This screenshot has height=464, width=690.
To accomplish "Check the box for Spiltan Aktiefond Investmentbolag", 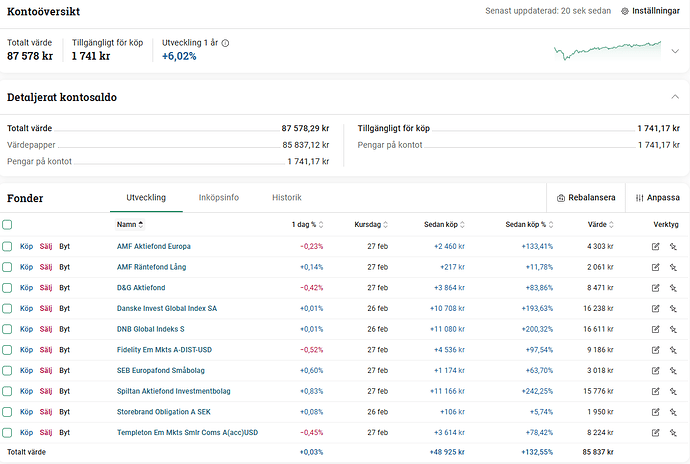I will 7,391.
